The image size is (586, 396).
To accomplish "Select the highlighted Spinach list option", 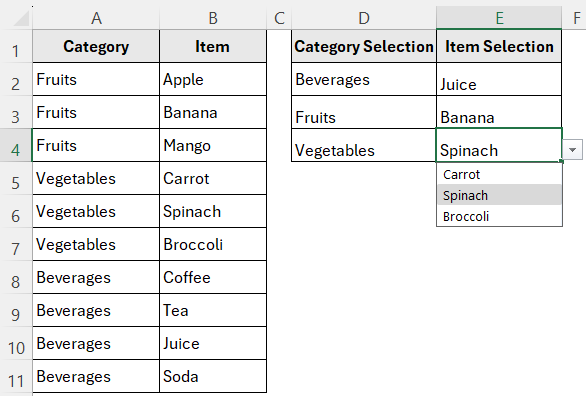I will (499, 195).
